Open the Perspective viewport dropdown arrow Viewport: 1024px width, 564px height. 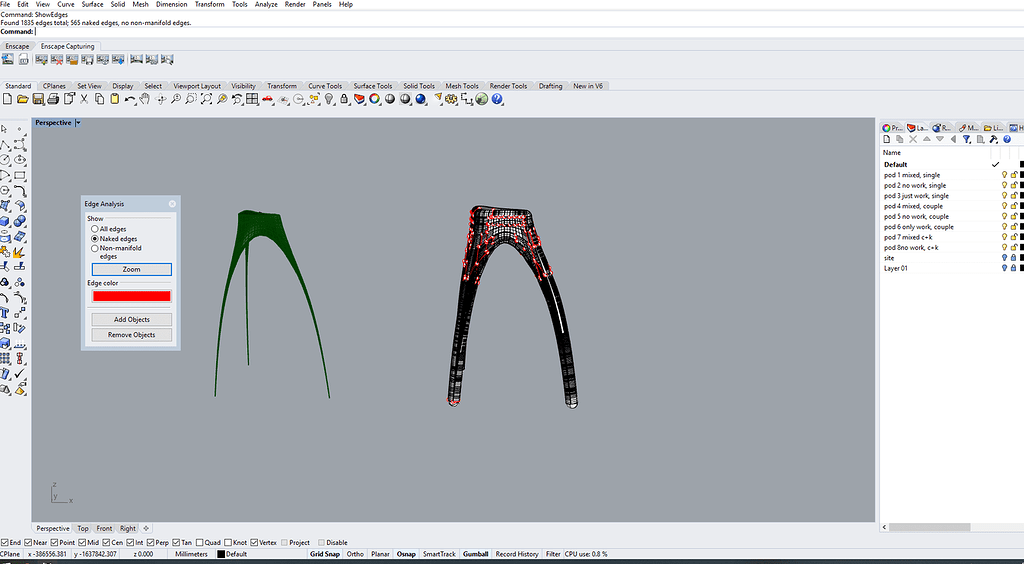78,123
